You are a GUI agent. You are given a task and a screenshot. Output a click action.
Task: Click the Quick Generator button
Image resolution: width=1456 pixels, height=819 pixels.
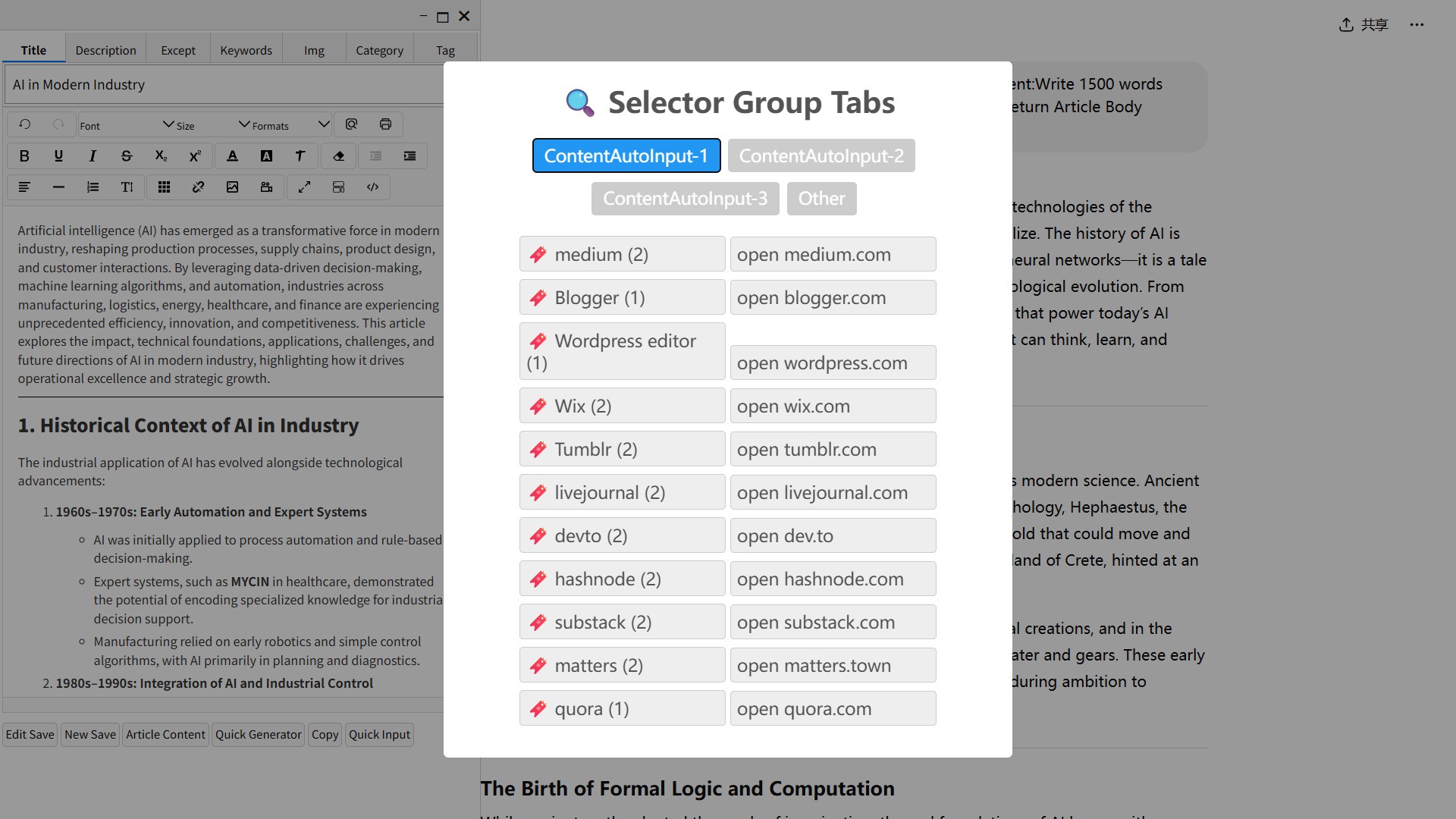[258, 734]
